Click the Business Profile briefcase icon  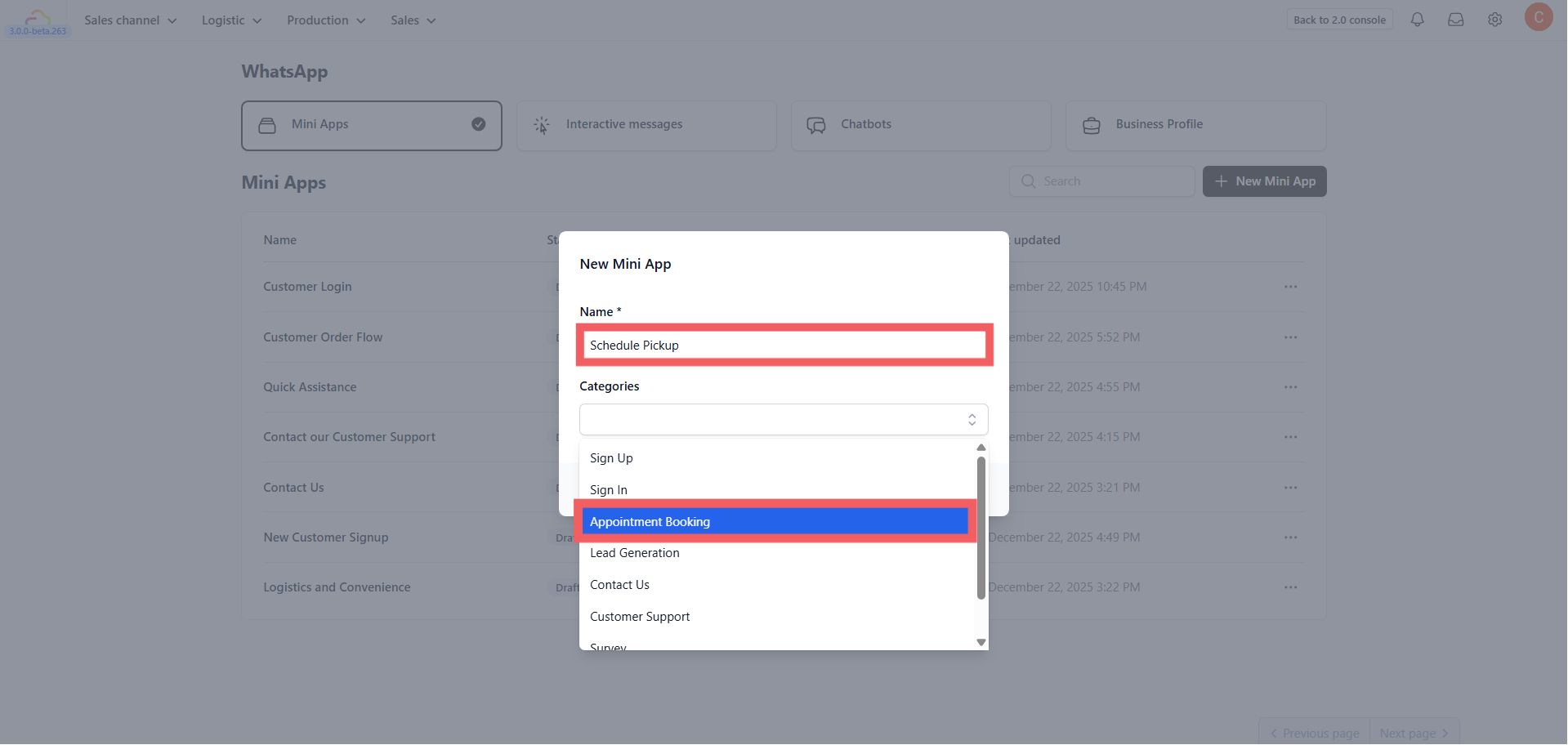click(x=1091, y=125)
